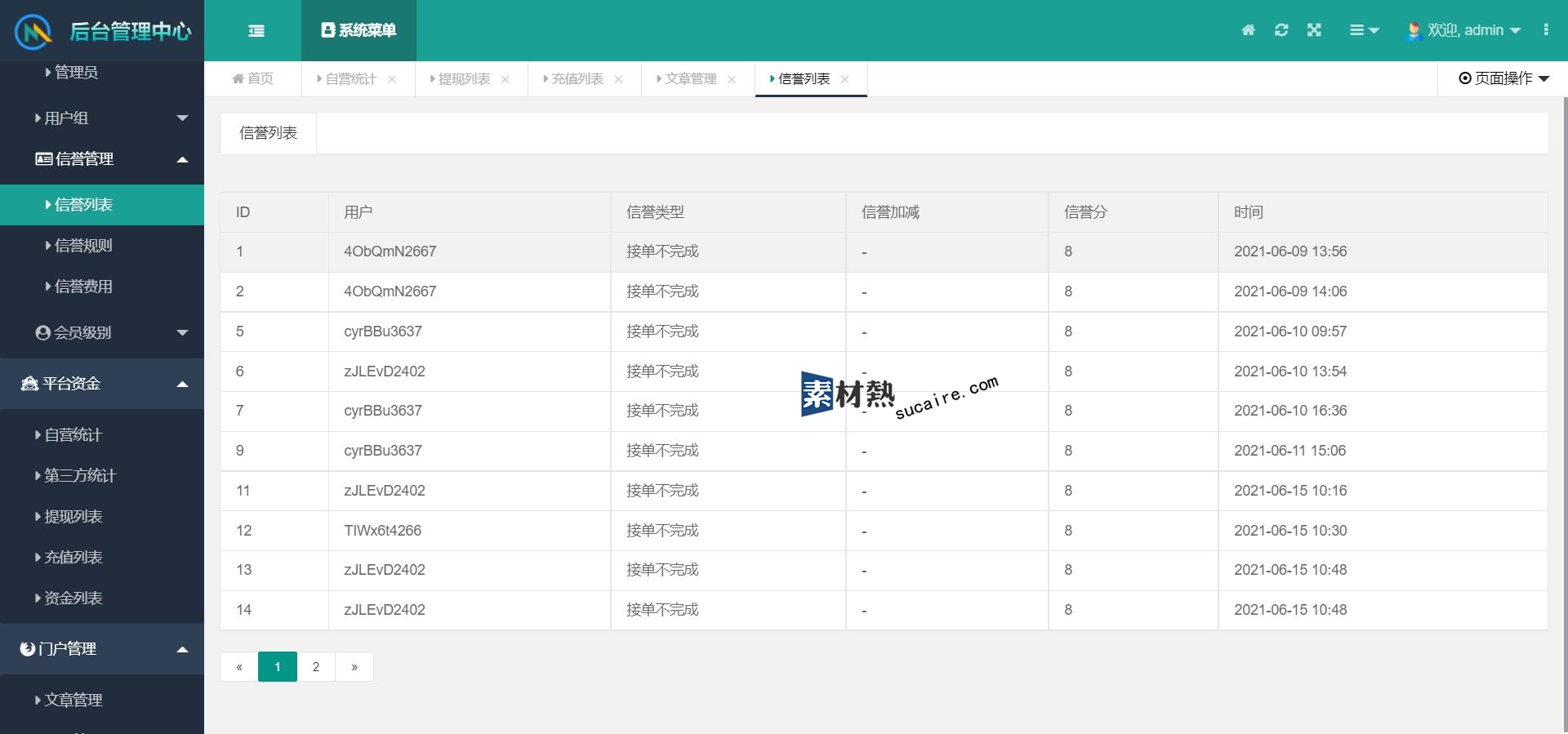Viewport: 1568px width, 734px height.
Task: Click the globe icon beside 门户管理
Action: click(x=28, y=648)
